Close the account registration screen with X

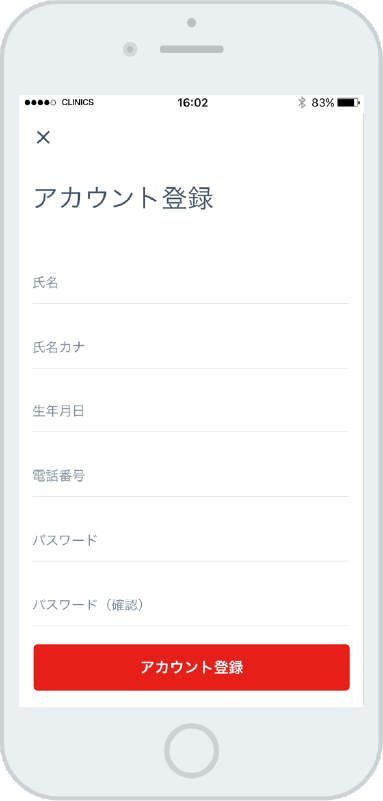click(x=43, y=137)
